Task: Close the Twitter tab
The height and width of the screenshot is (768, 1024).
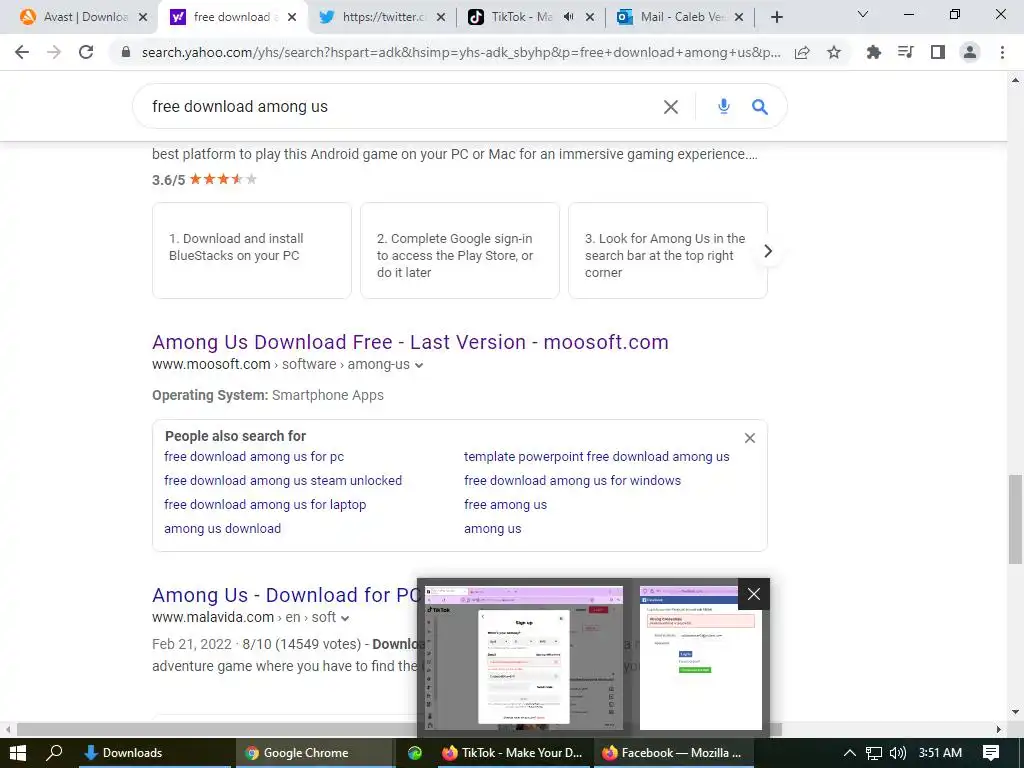Action: tap(441, 18)
